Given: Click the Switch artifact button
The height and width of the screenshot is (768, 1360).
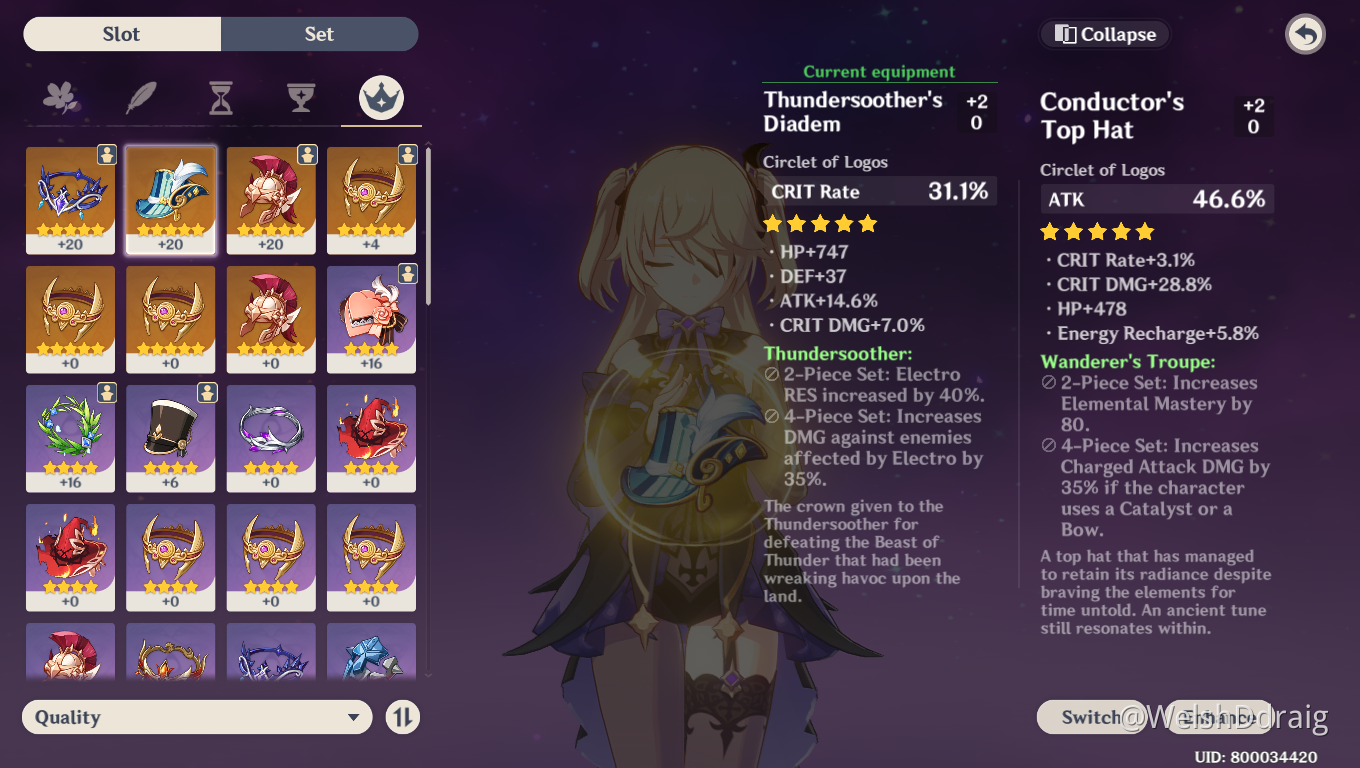Looking at the screenshot, I should (1092, 716).
